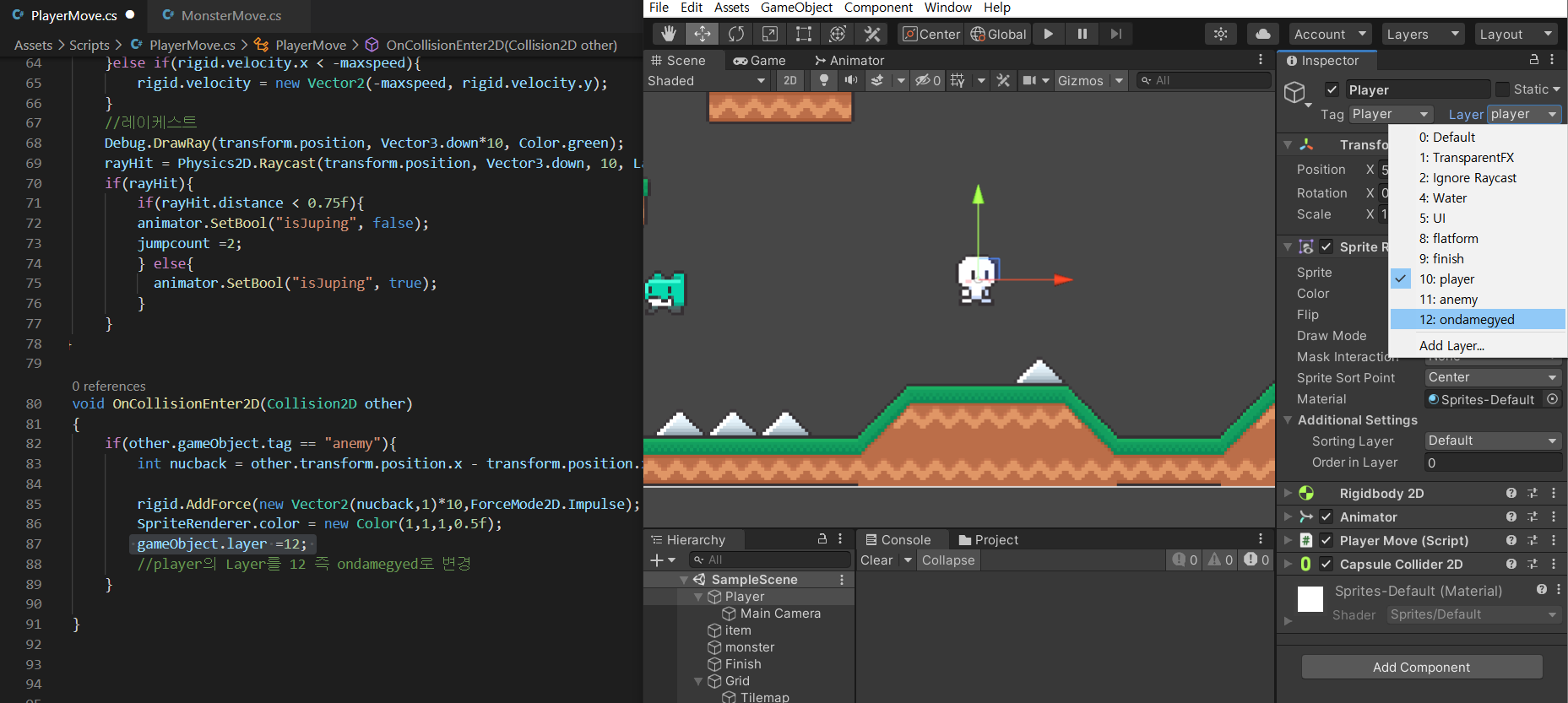Select the Rotate tool
The width and height of the screenshot is (1568, 703).
tap(736, 34)
